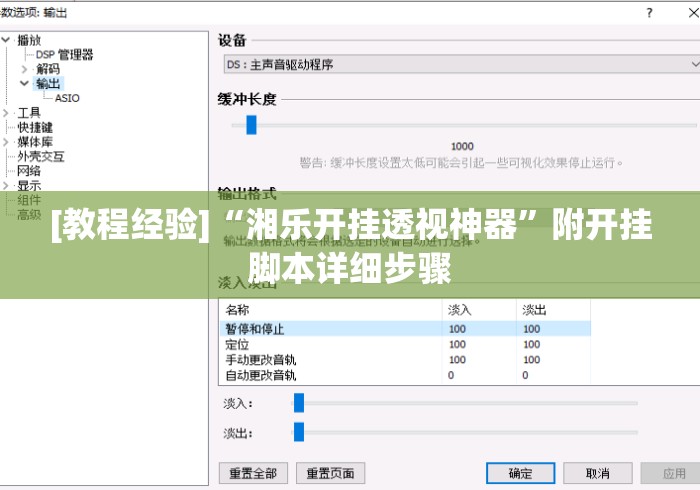The height and width of the screenshot is (490, 700).
Task: Click the 应用 button
Action: coord(673,473)
